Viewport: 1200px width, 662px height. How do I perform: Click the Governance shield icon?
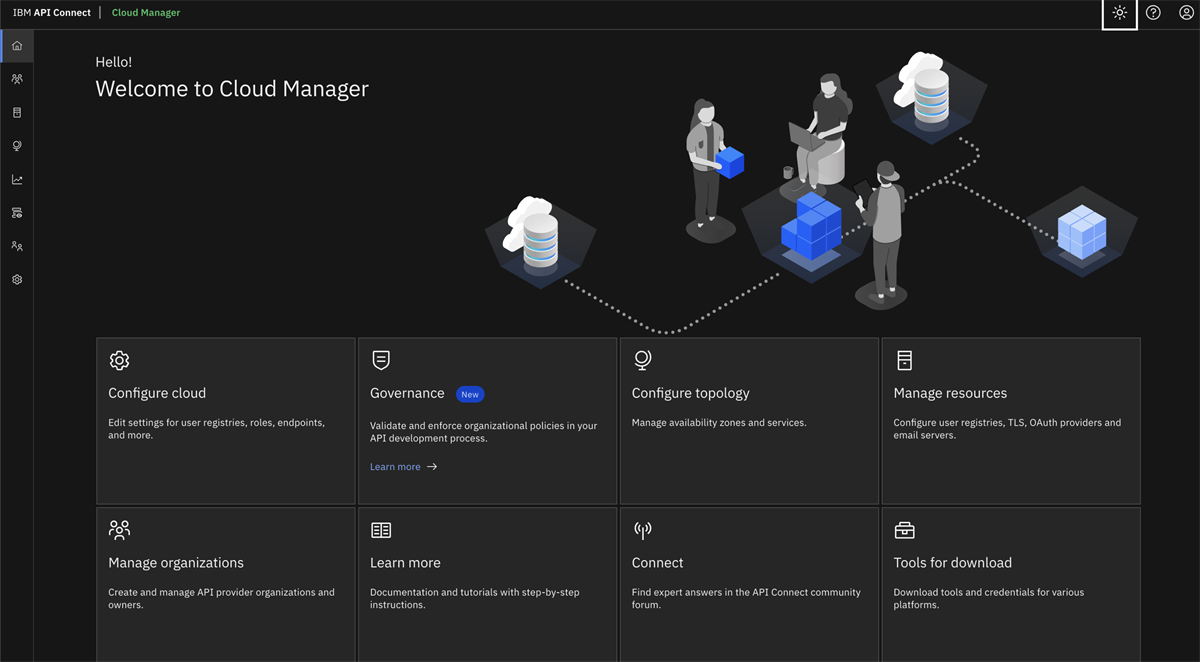click(381, 360)
